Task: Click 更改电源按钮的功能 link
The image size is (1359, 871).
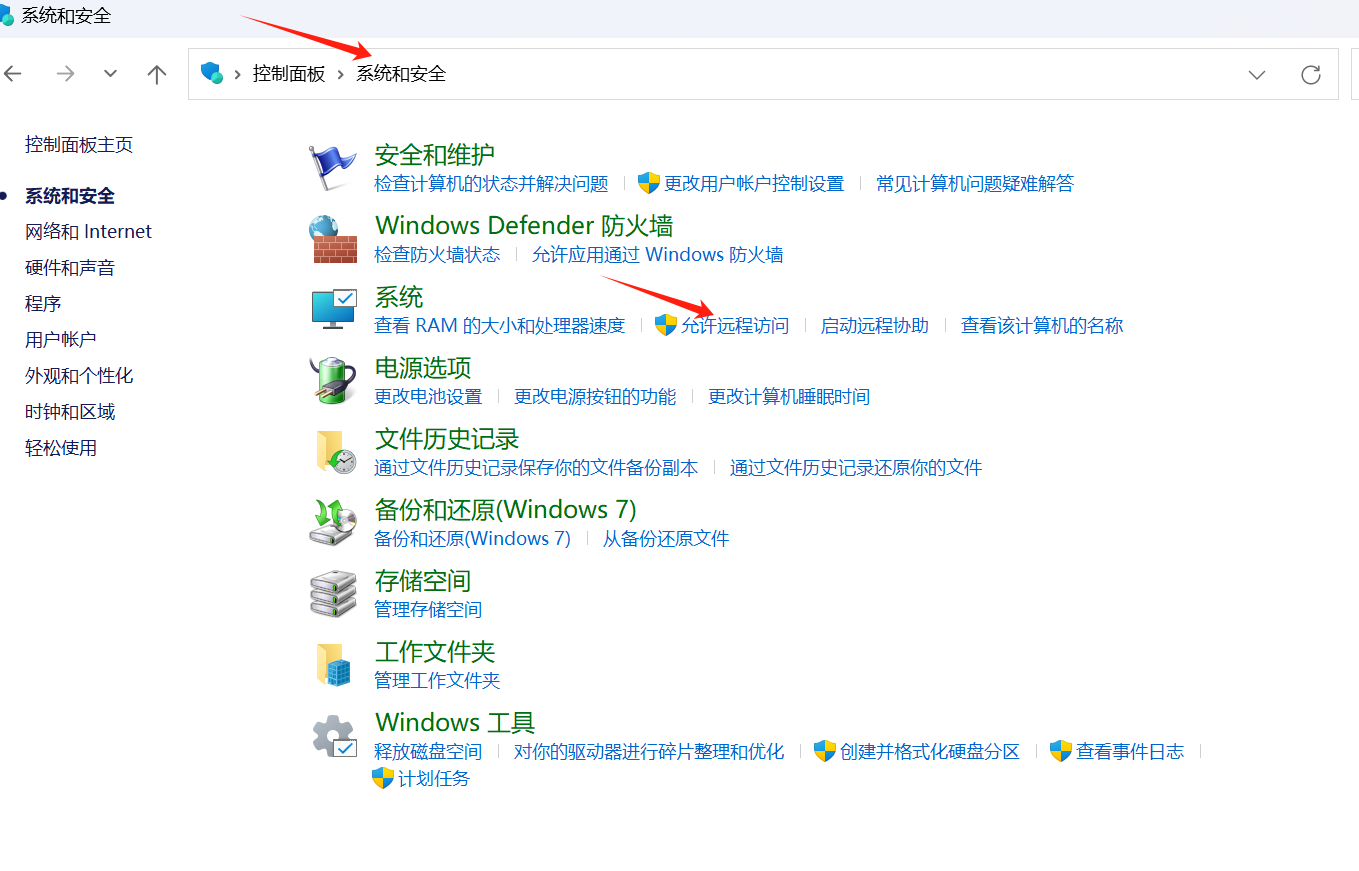Action: point(595,397)
